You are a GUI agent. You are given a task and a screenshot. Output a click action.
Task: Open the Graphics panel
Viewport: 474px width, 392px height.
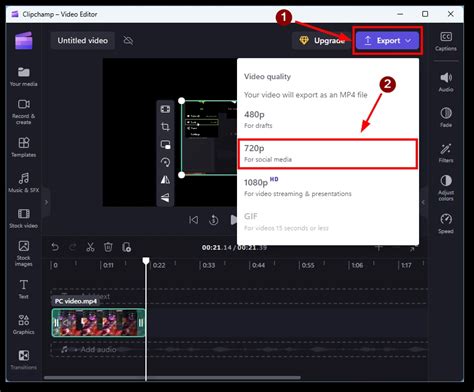pos(23,324)
